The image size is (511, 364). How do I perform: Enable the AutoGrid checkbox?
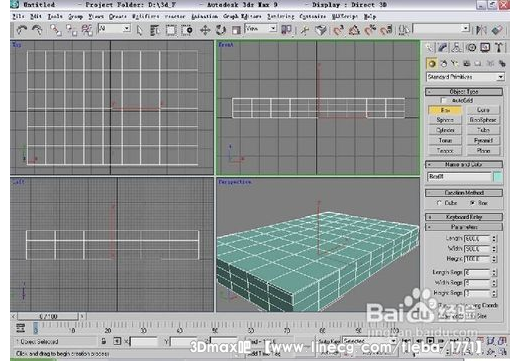click(443, 100)
